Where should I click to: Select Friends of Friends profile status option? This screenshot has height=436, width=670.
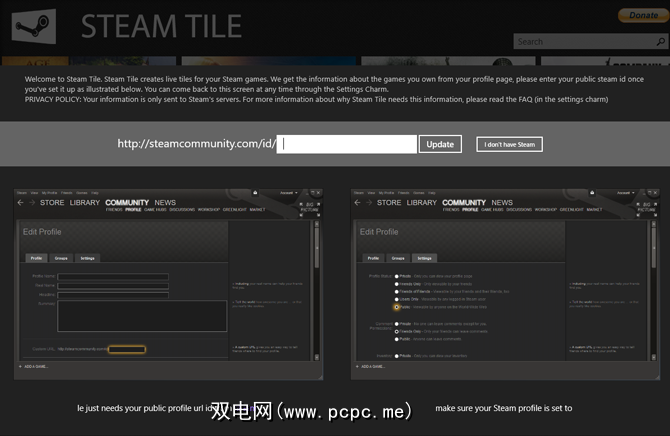pyautogui.click(x=397, y=292)
